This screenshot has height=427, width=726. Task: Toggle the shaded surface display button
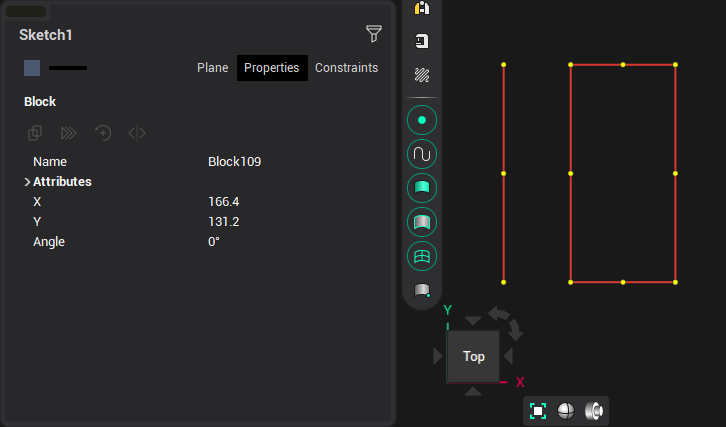422,188
